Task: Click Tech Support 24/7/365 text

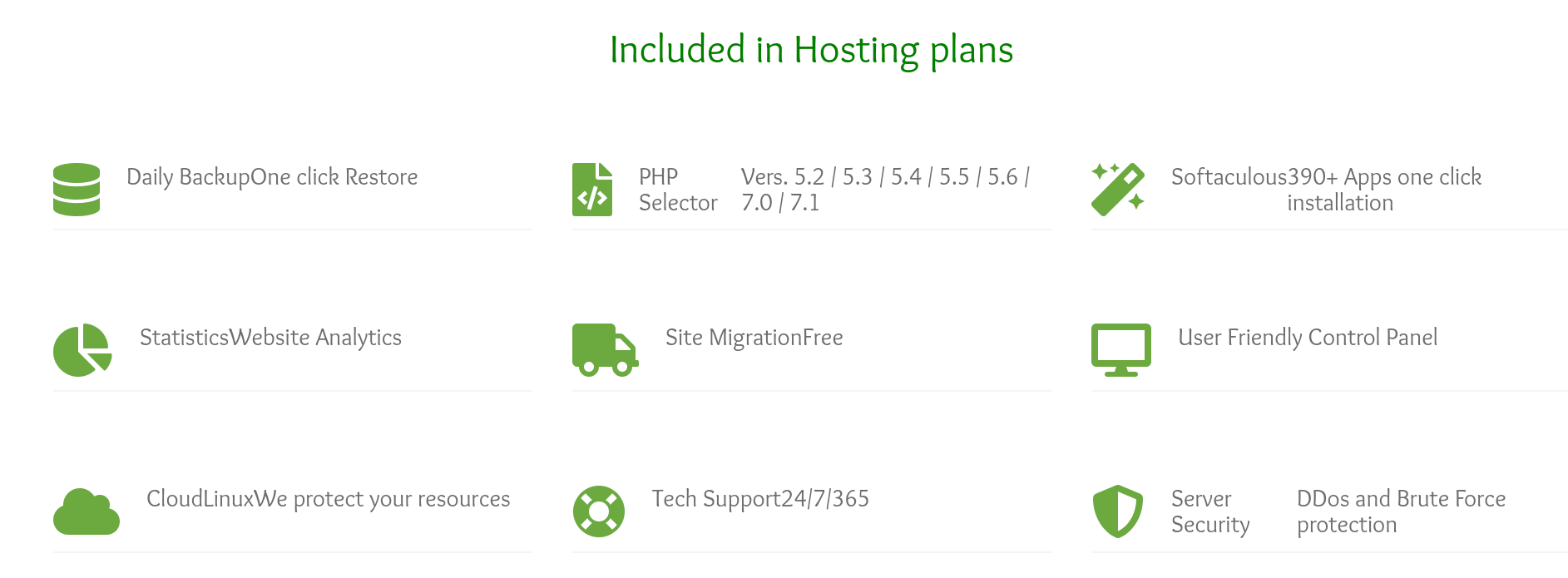Action: [760, 499]
